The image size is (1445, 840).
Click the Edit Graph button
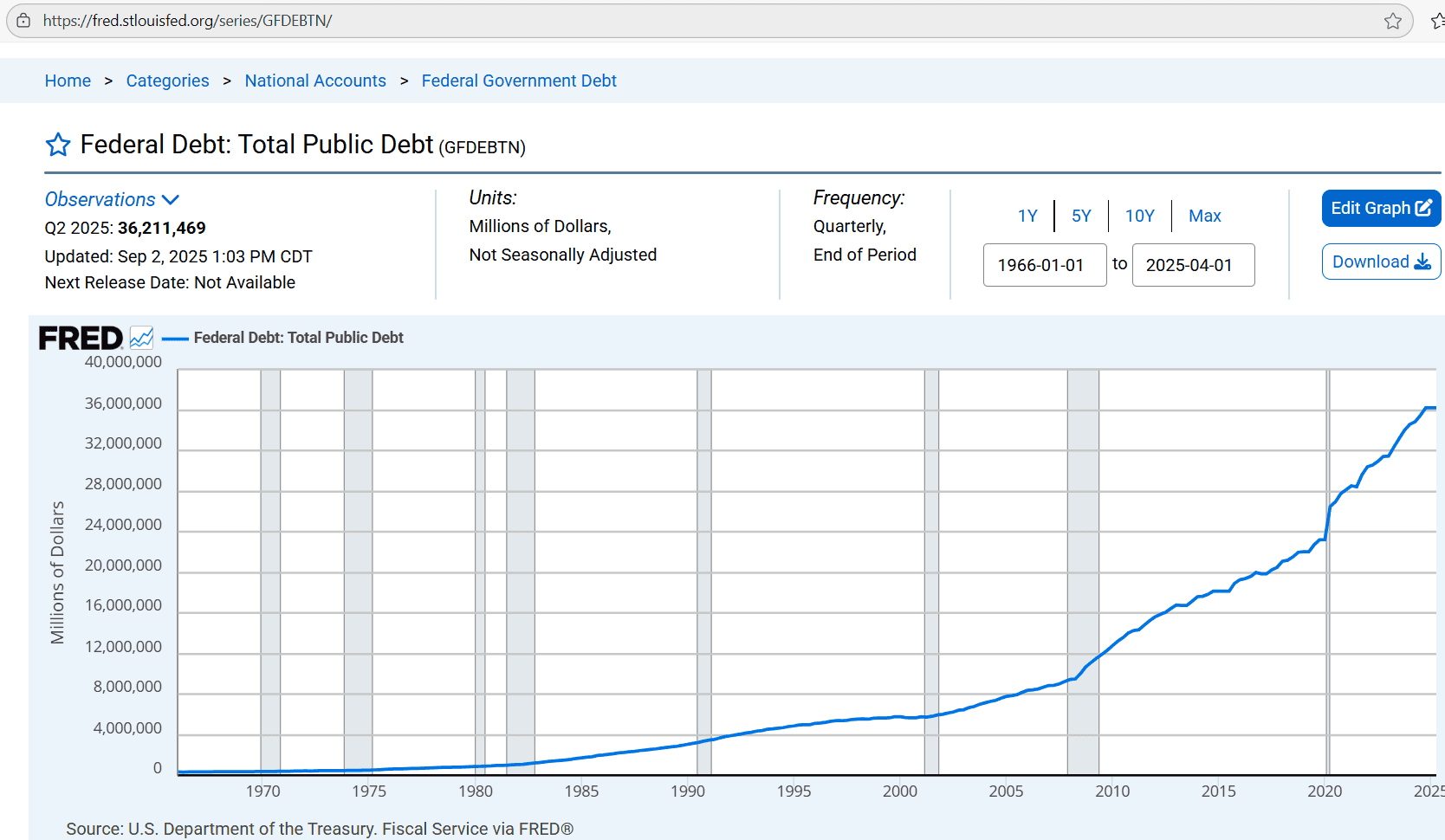1380,209
